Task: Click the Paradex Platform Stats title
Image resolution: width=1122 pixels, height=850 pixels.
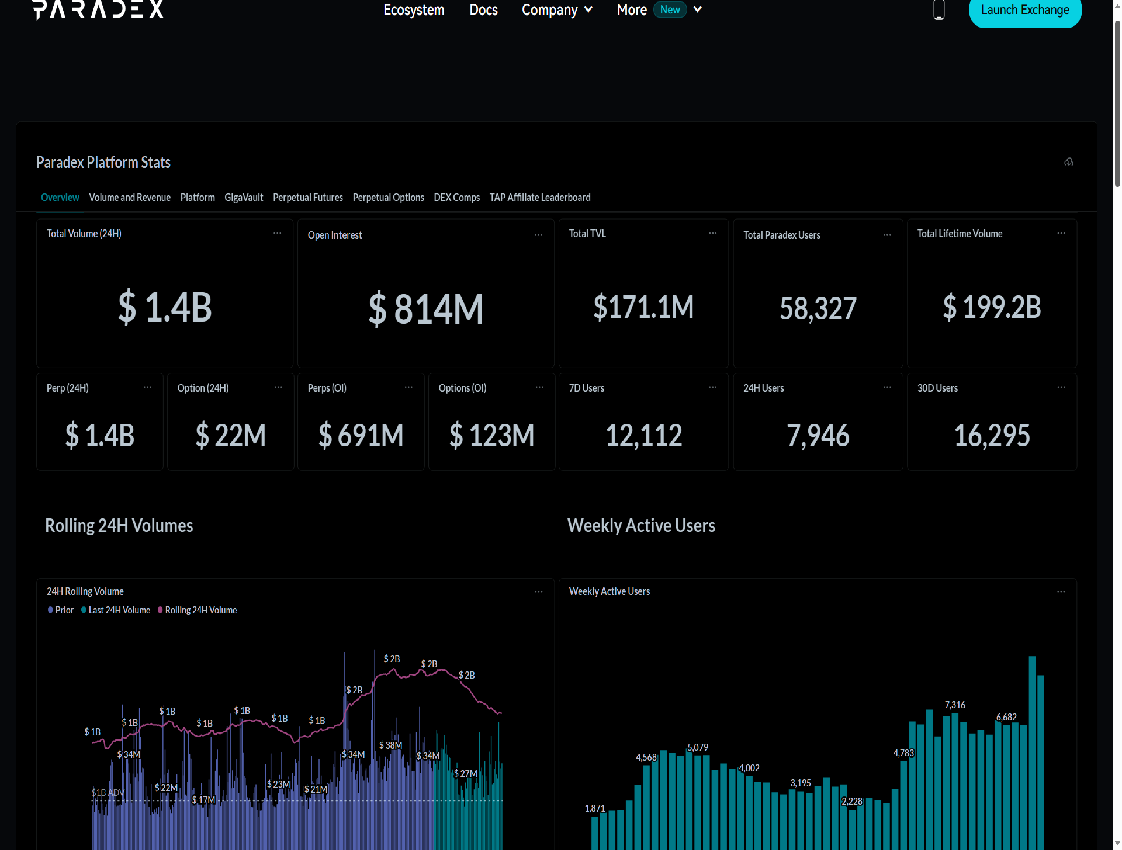Action: pyautogui.click(x=103, y=162)
